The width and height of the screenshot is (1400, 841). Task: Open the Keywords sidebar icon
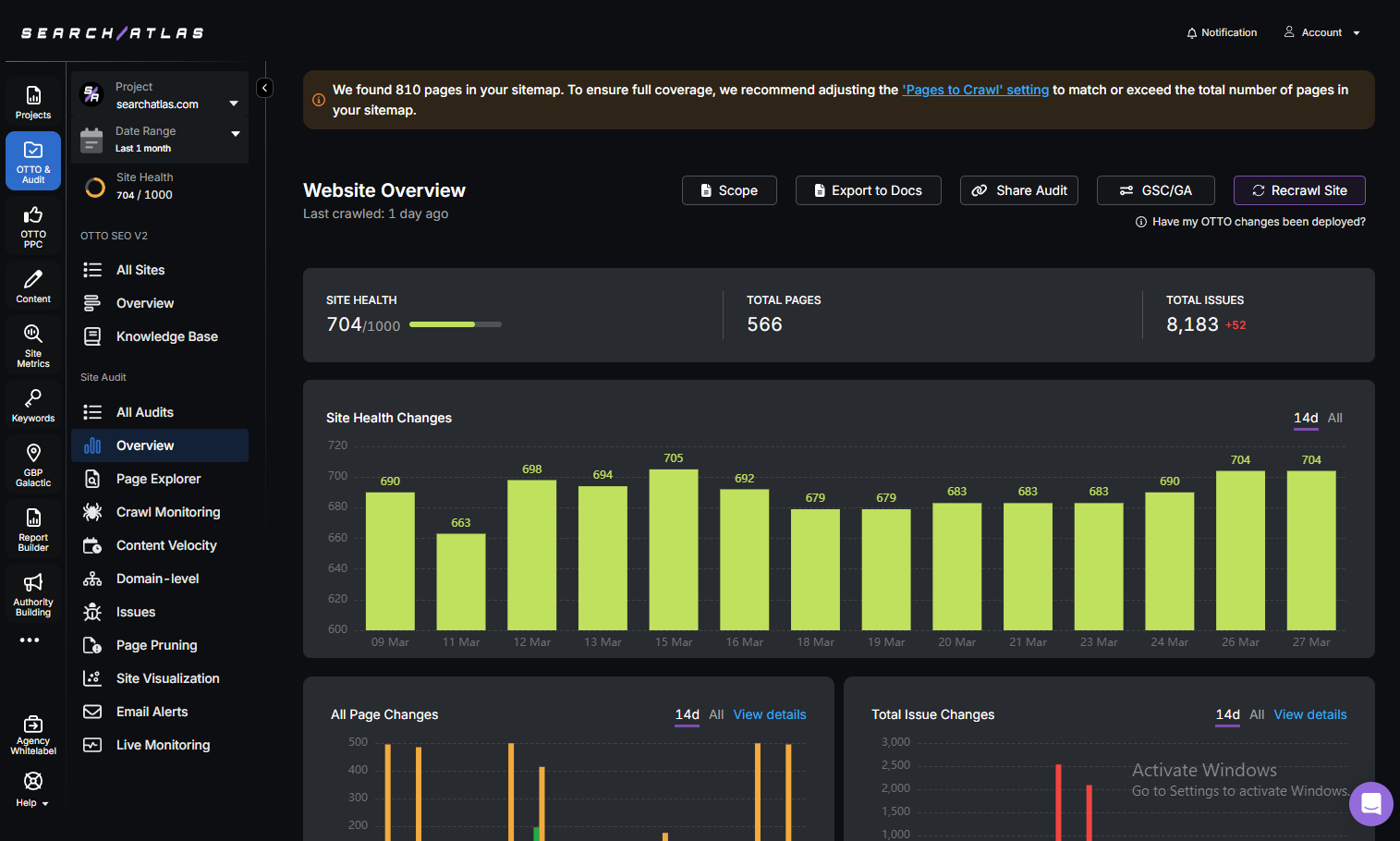pos(33,397)
